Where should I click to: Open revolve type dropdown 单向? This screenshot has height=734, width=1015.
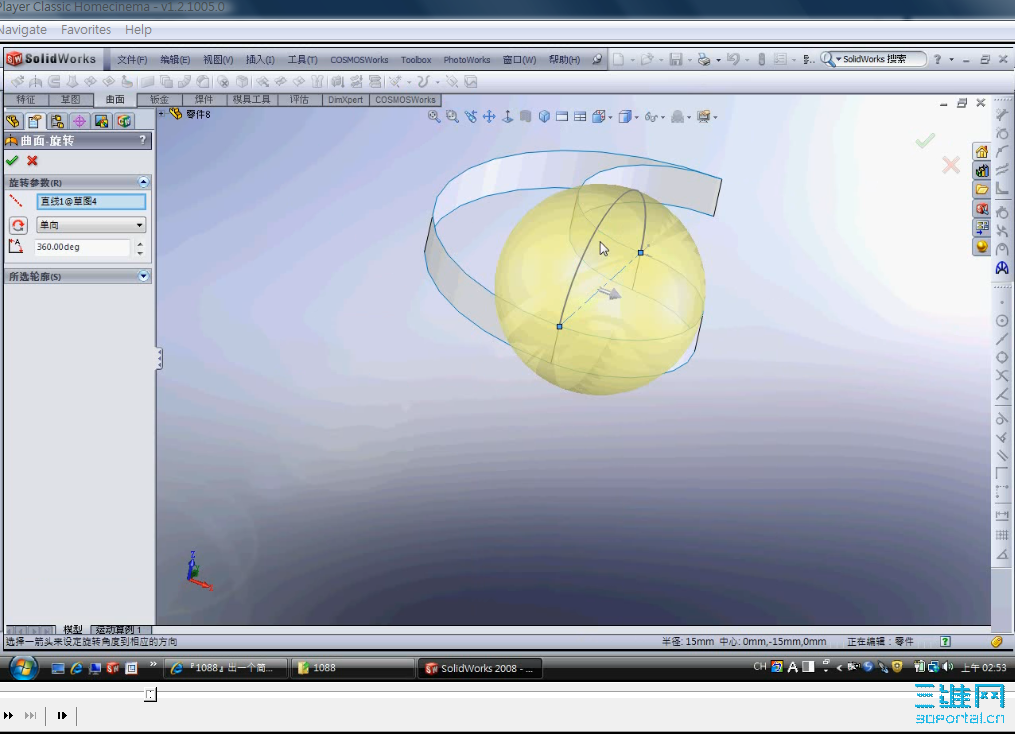pos(91,225)
